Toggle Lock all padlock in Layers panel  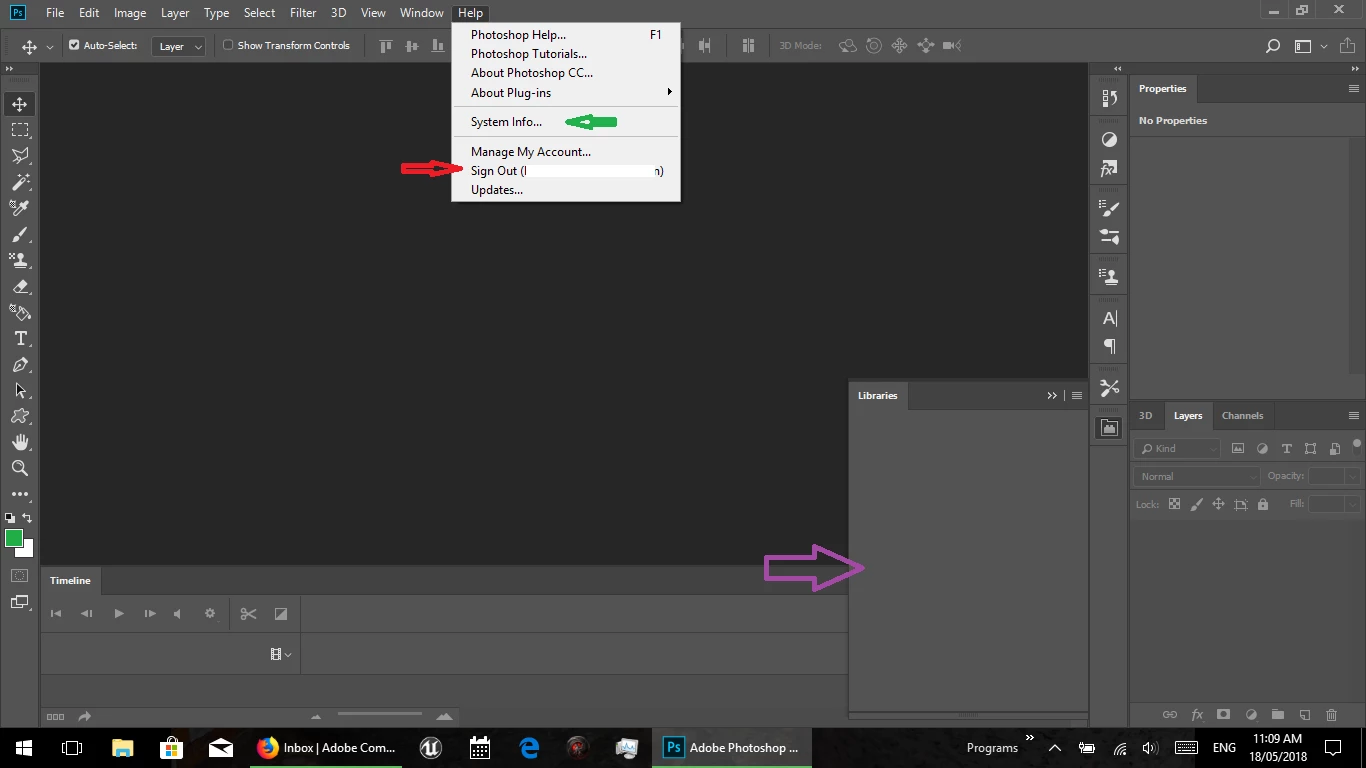click(1263, 505)
